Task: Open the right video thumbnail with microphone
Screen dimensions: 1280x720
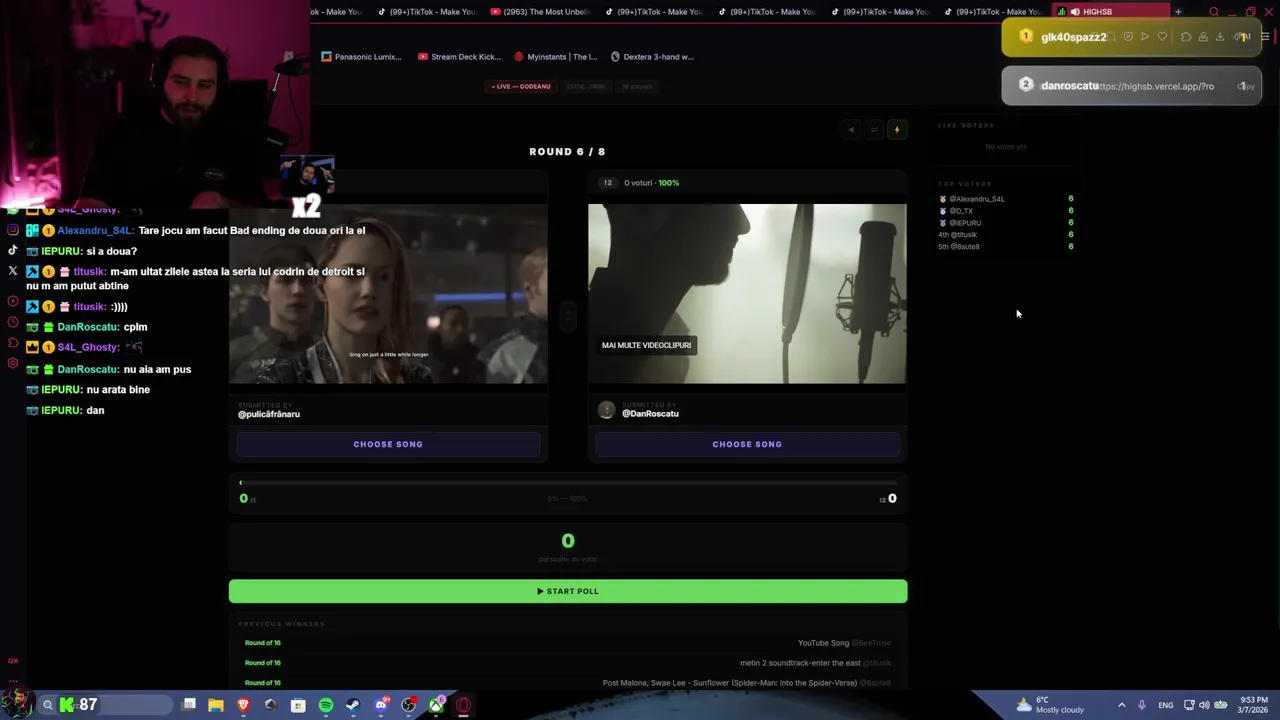Action: (x=747, y=293)
